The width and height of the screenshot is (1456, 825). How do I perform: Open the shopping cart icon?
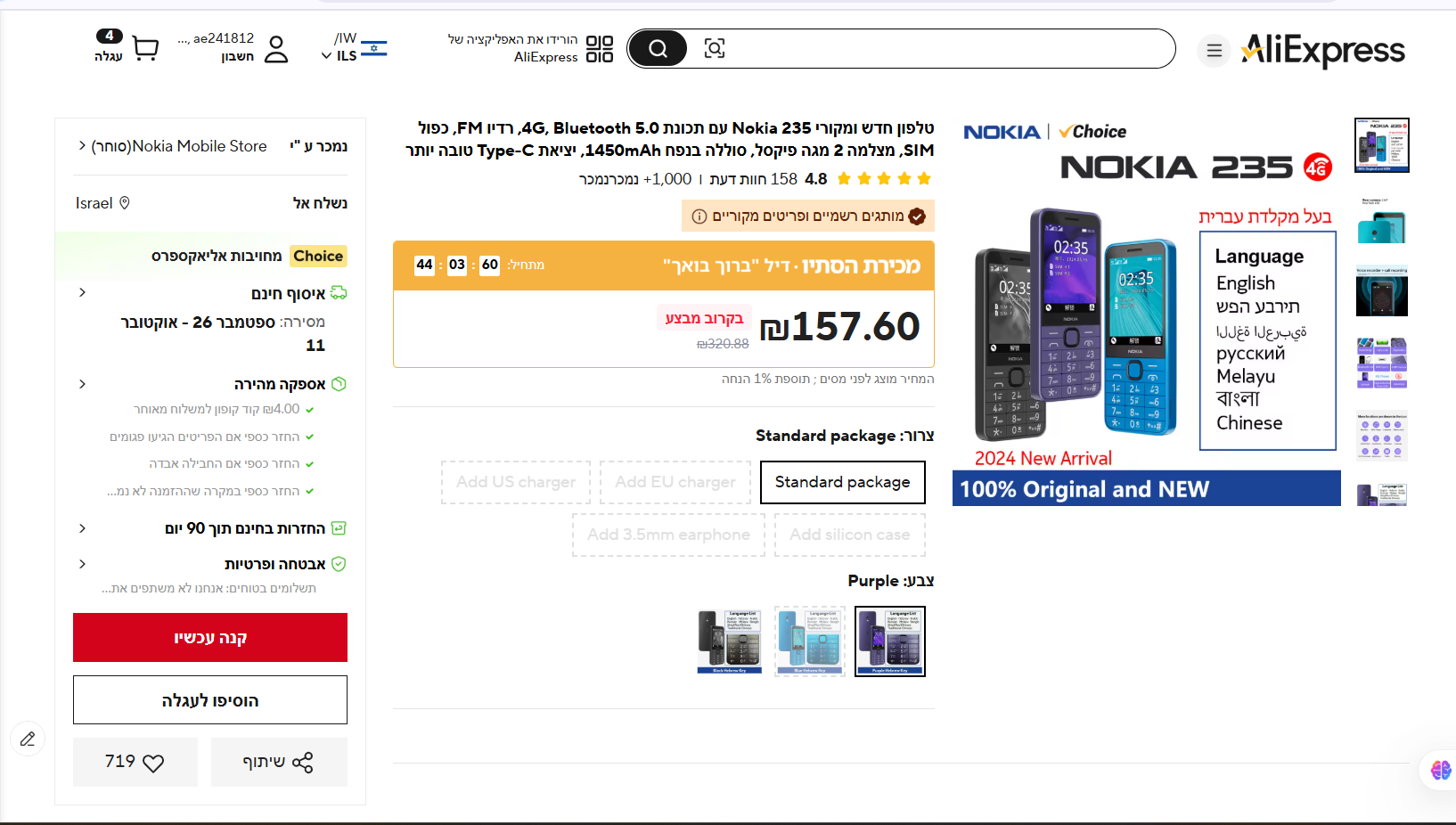145,47
